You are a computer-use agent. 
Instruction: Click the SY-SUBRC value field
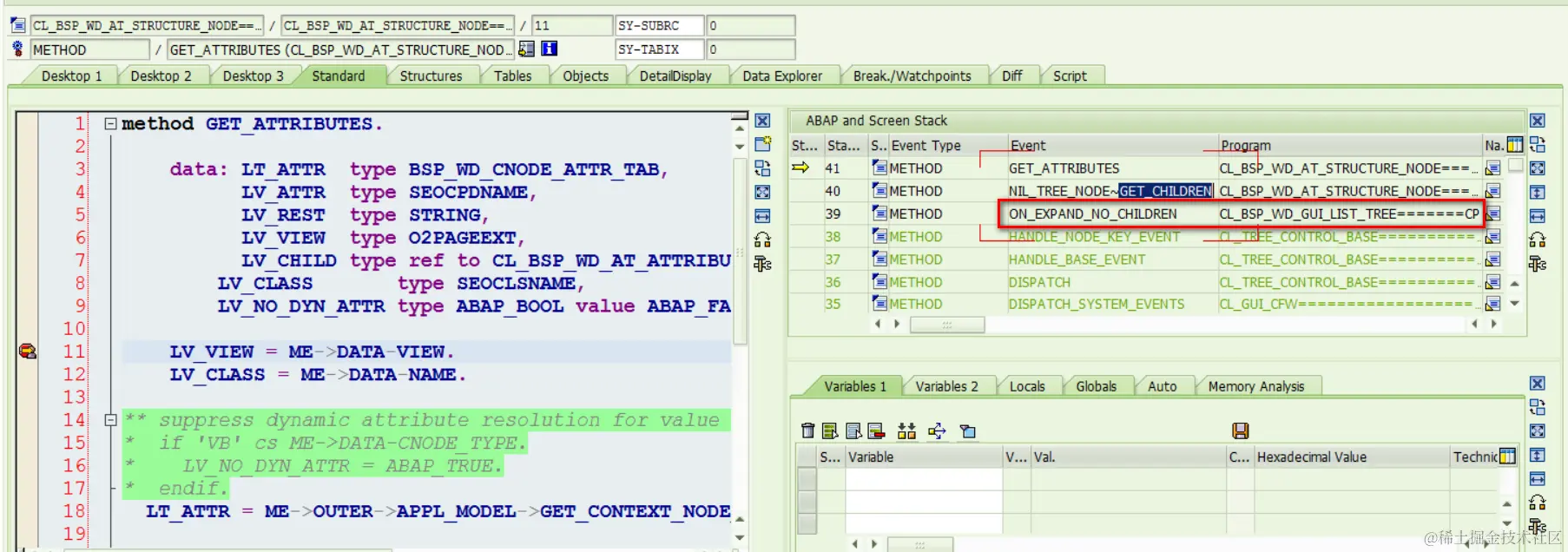[x=750, y=25]
